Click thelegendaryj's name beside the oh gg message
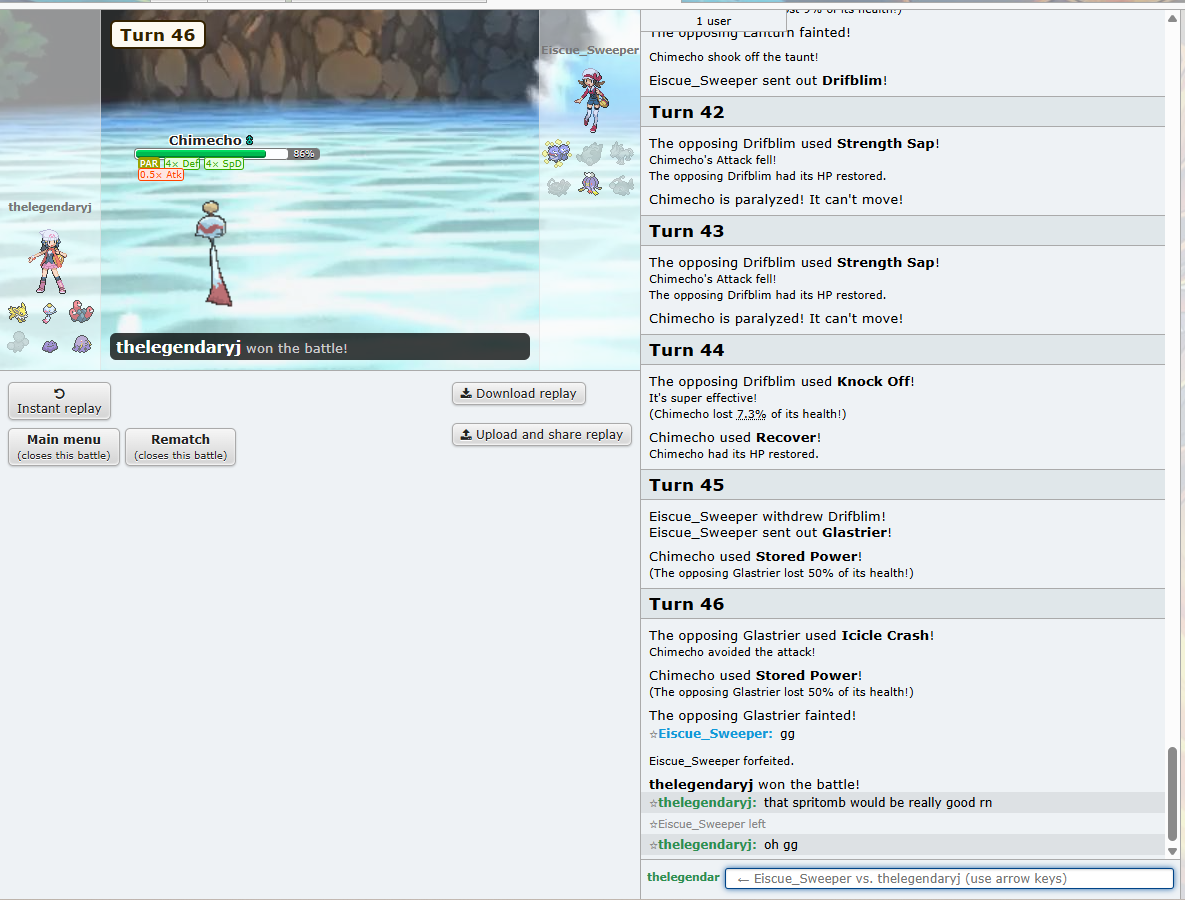1185x900 pixels. 707,845
